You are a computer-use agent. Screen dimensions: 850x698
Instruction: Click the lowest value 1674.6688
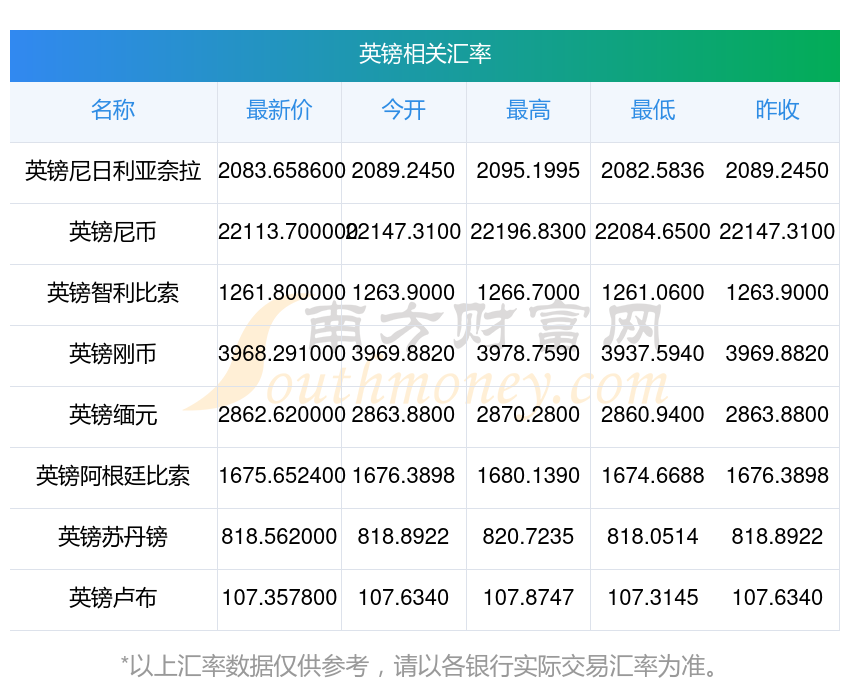653,476
